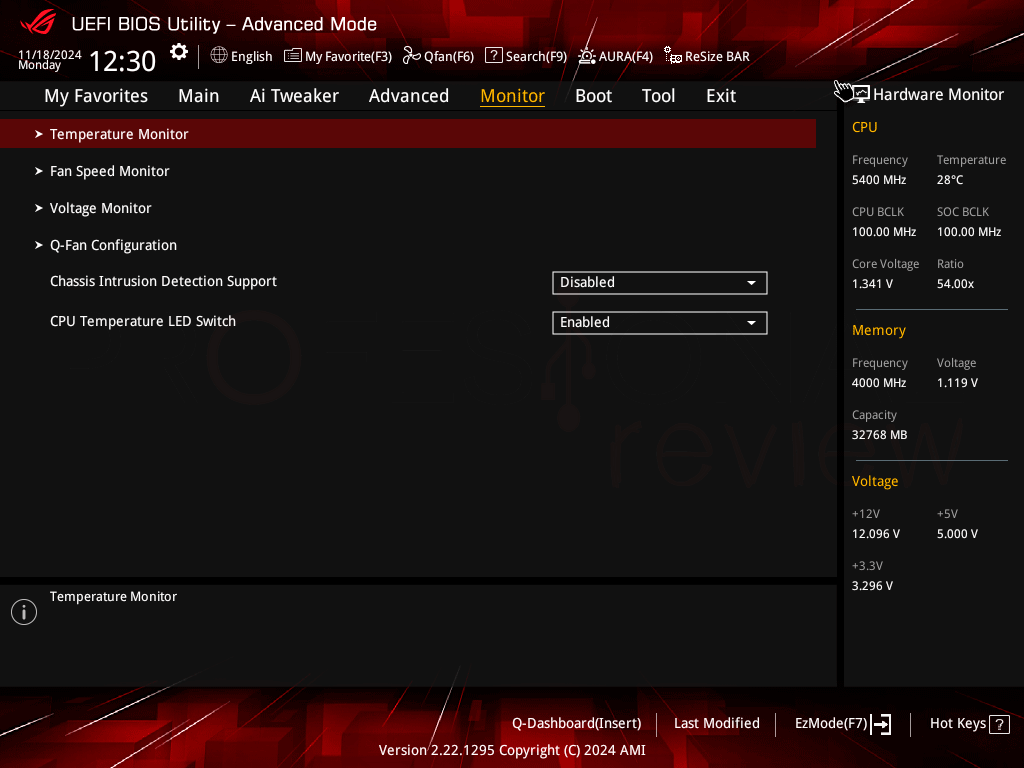Open the CPU Temperature LED Switch dropdown
Screen dimensions: 1024x768
coord(660,323)
